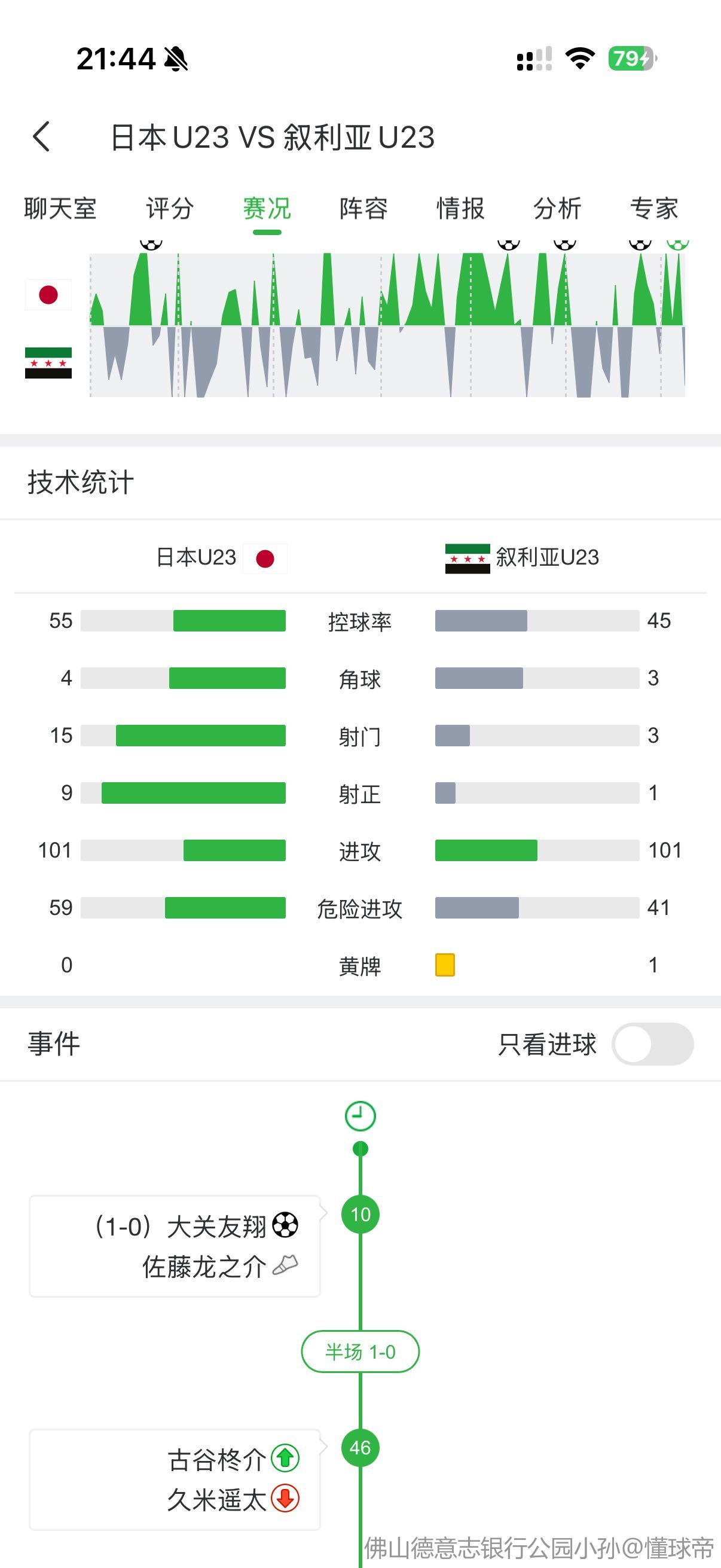
Task: Tap the 46 minute timeline marker
Action: coord(360,1447)
